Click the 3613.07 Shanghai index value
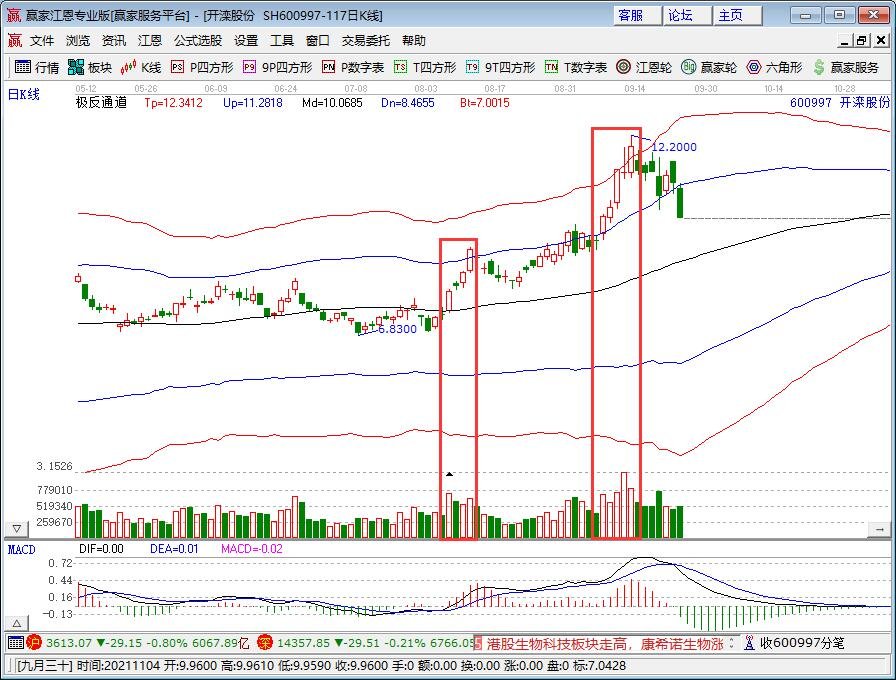This screenshot has width=896, height=680. tap(69, 643)
